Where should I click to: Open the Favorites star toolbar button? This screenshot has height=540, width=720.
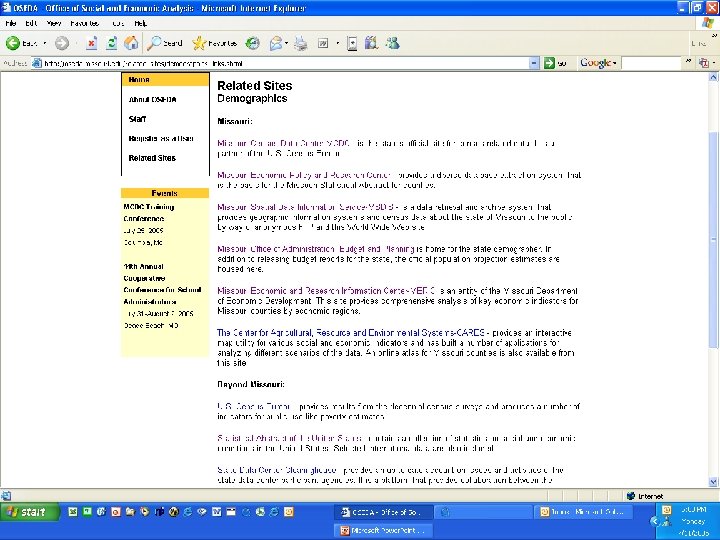coord(214,43)
